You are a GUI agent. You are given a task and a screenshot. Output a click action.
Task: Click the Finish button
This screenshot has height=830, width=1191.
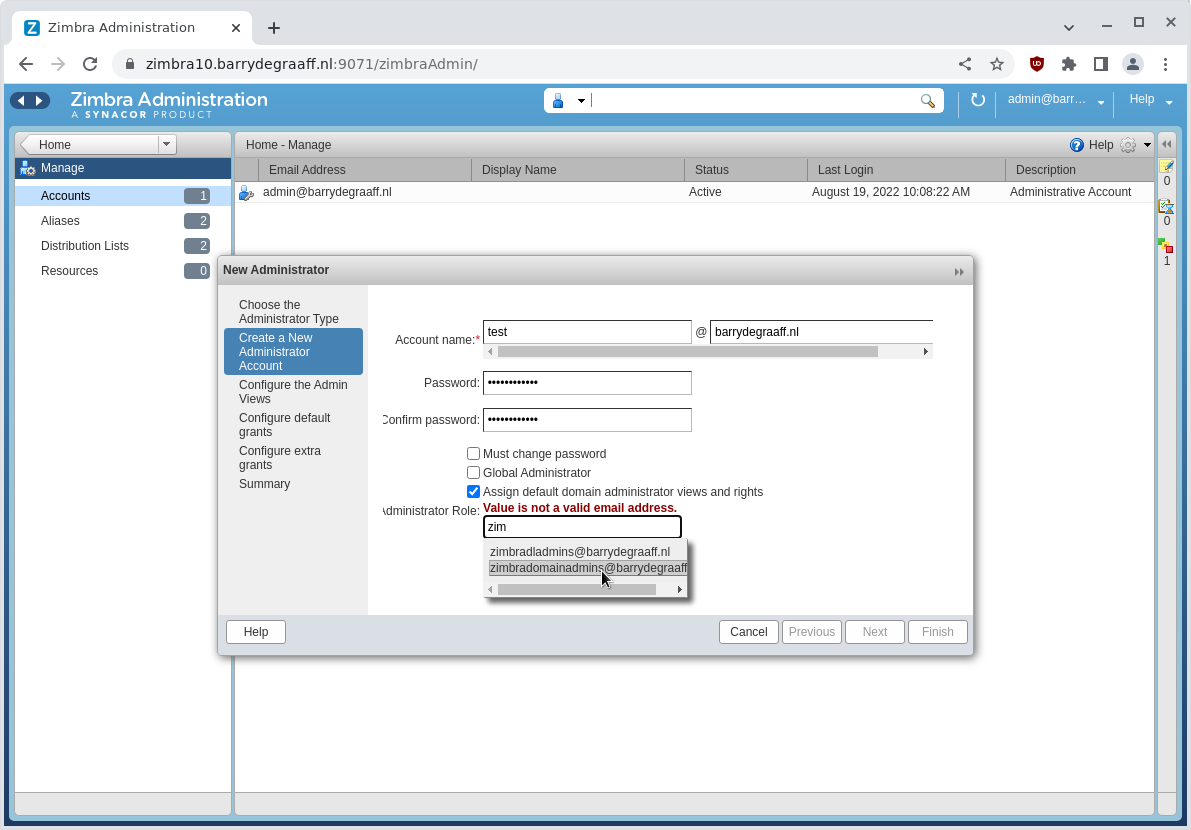point(938,632)
